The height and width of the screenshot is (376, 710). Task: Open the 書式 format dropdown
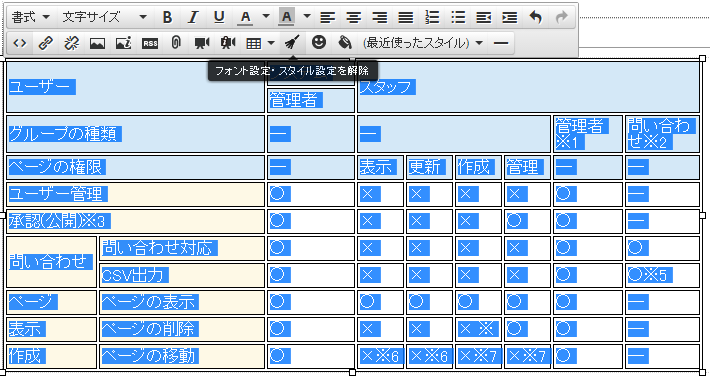tap(31, 17)
